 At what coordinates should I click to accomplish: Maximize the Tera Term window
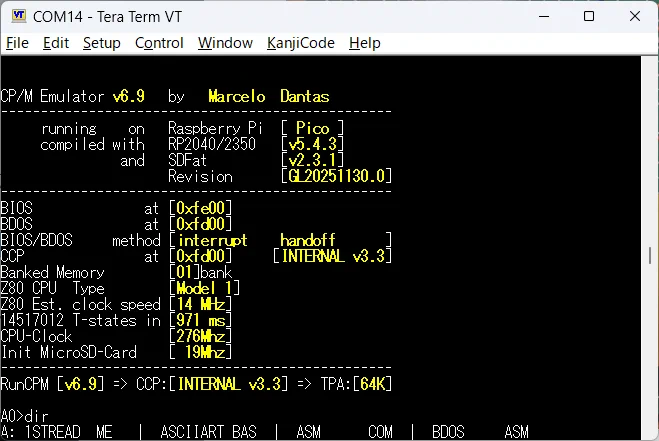(x=589, y=16)
